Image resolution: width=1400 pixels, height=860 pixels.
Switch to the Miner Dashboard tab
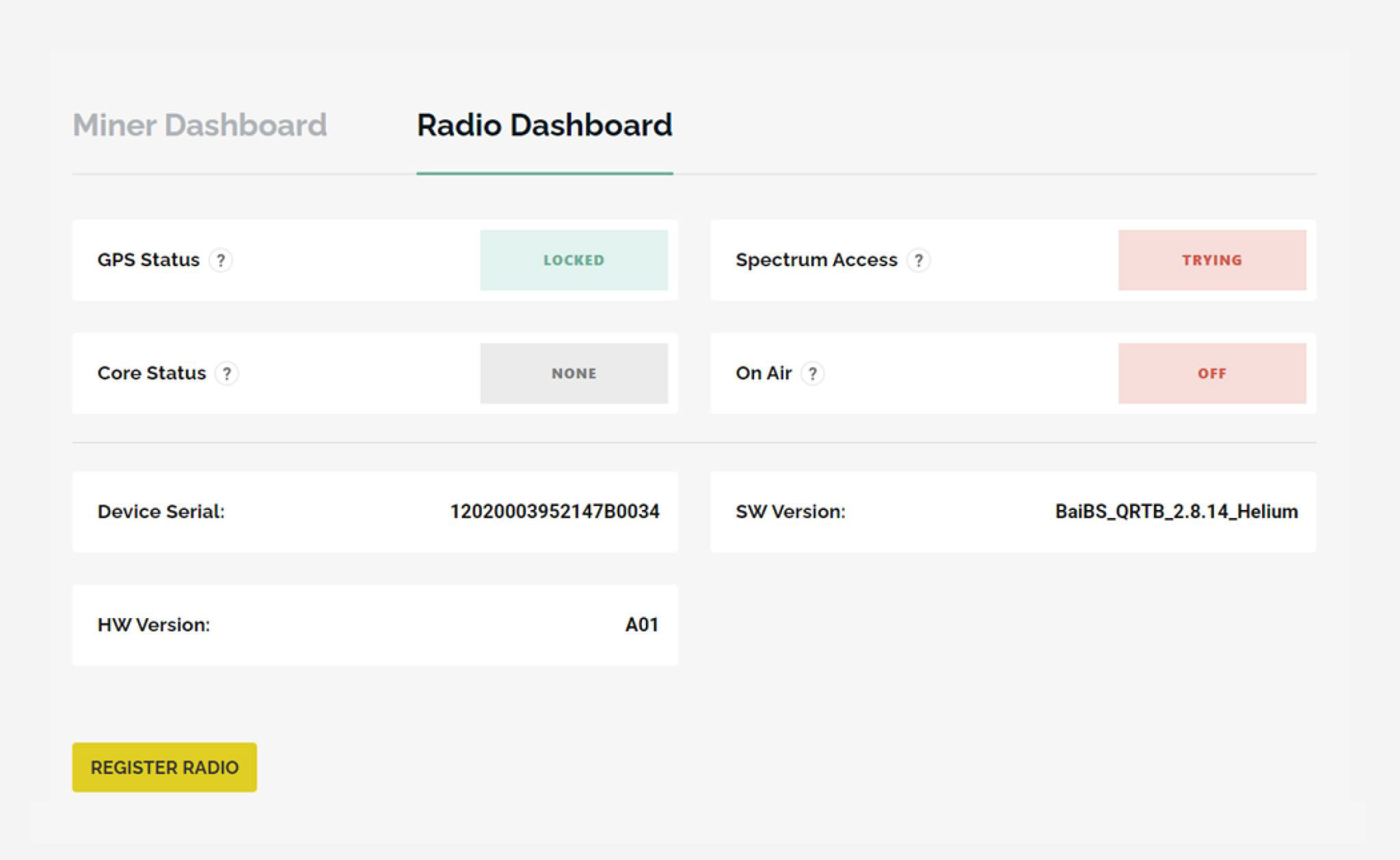200,125
